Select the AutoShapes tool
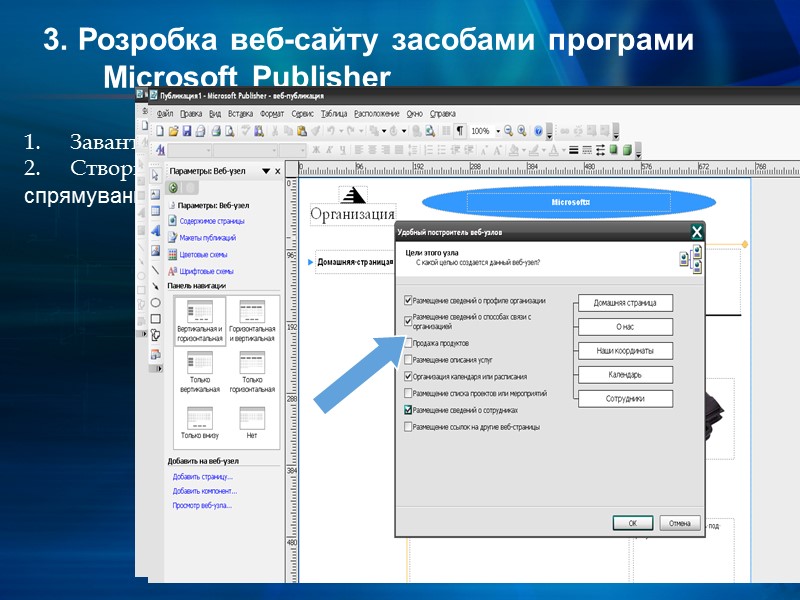The image size is (800, 600). (x=155, y=335)
